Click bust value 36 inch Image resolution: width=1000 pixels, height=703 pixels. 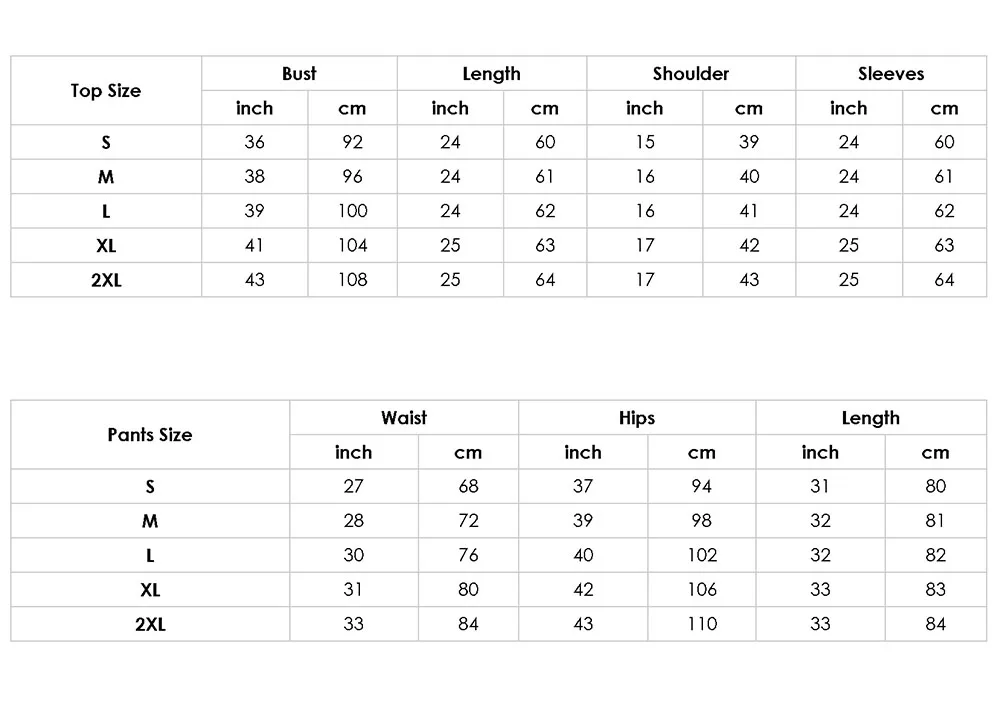pos(255,142)
